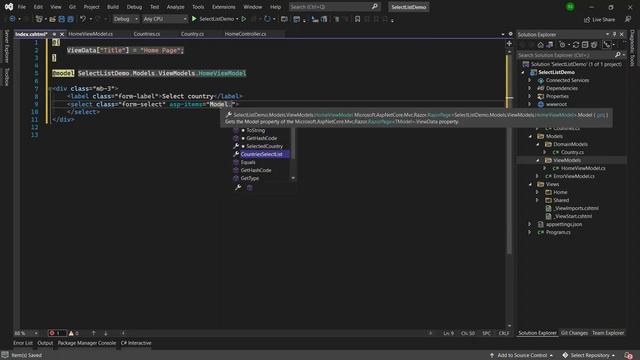Viewport: 640px width, 360px height.
Task: Open the Server Explorer side tab
Action: 6,46
